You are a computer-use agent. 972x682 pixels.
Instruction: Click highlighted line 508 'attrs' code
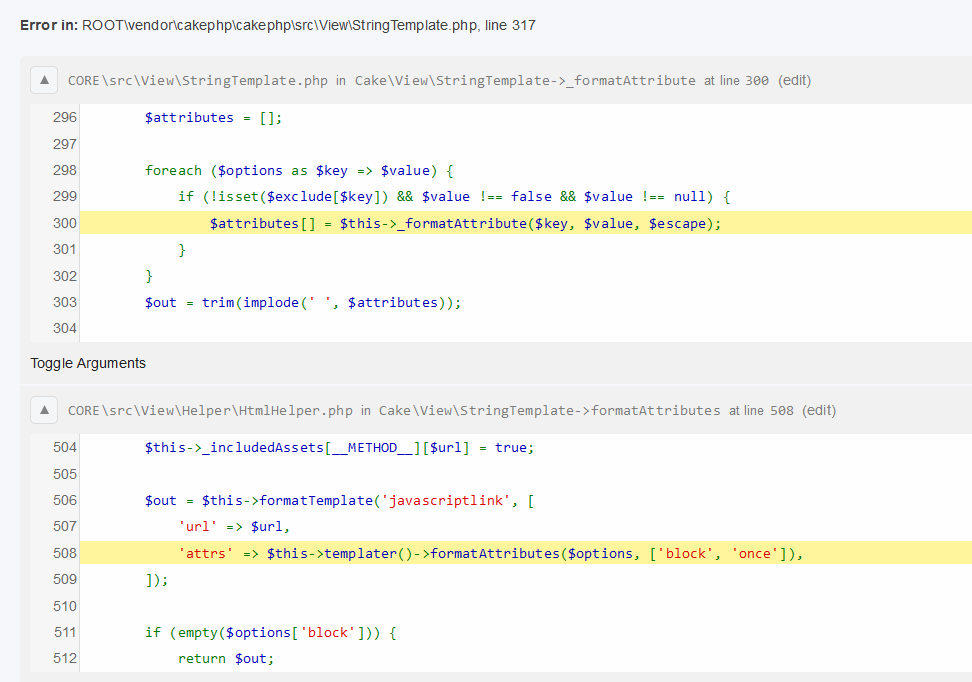click(491, 553)
